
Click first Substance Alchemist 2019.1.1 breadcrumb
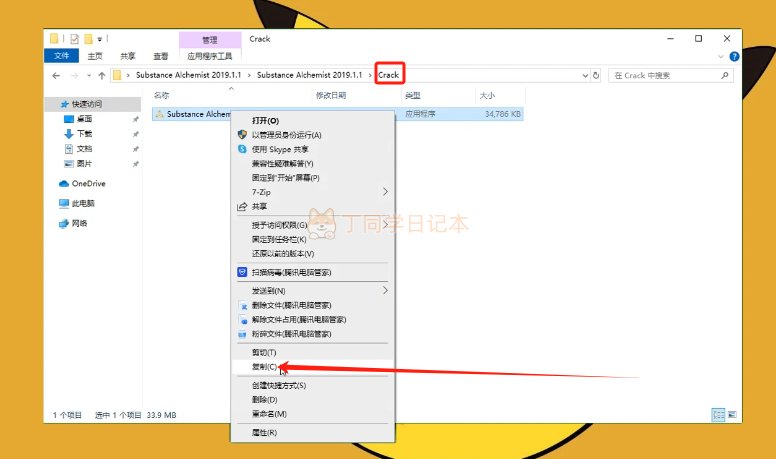[x=189, y=75]
